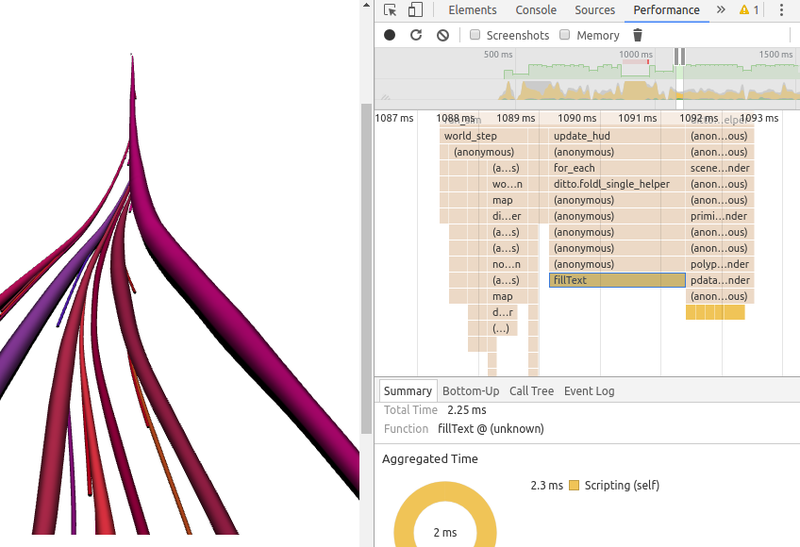The height and width of the screenshot is (547, 800).
Task: Switch to the Elements tab
Action: [x=472, y=10]
